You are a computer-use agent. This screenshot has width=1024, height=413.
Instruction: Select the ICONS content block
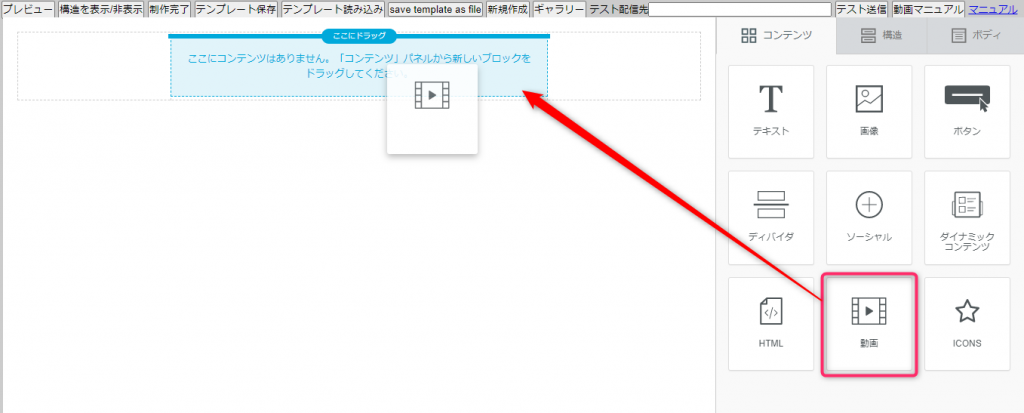coord(967,323)
